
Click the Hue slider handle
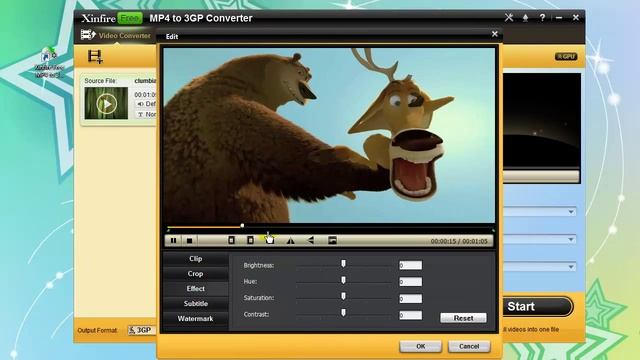click(343, 280)
